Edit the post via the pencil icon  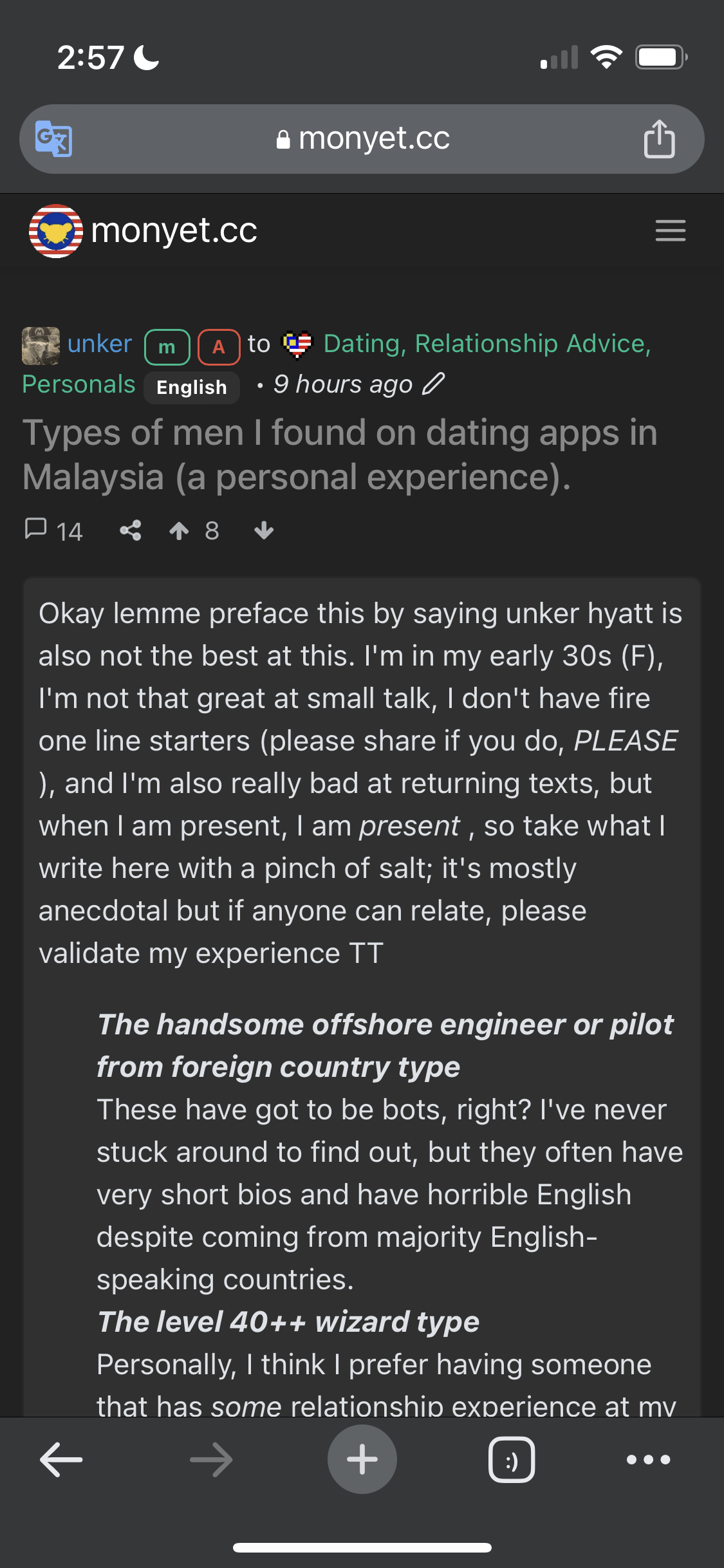pyautogui.click(x=433, y=384)
